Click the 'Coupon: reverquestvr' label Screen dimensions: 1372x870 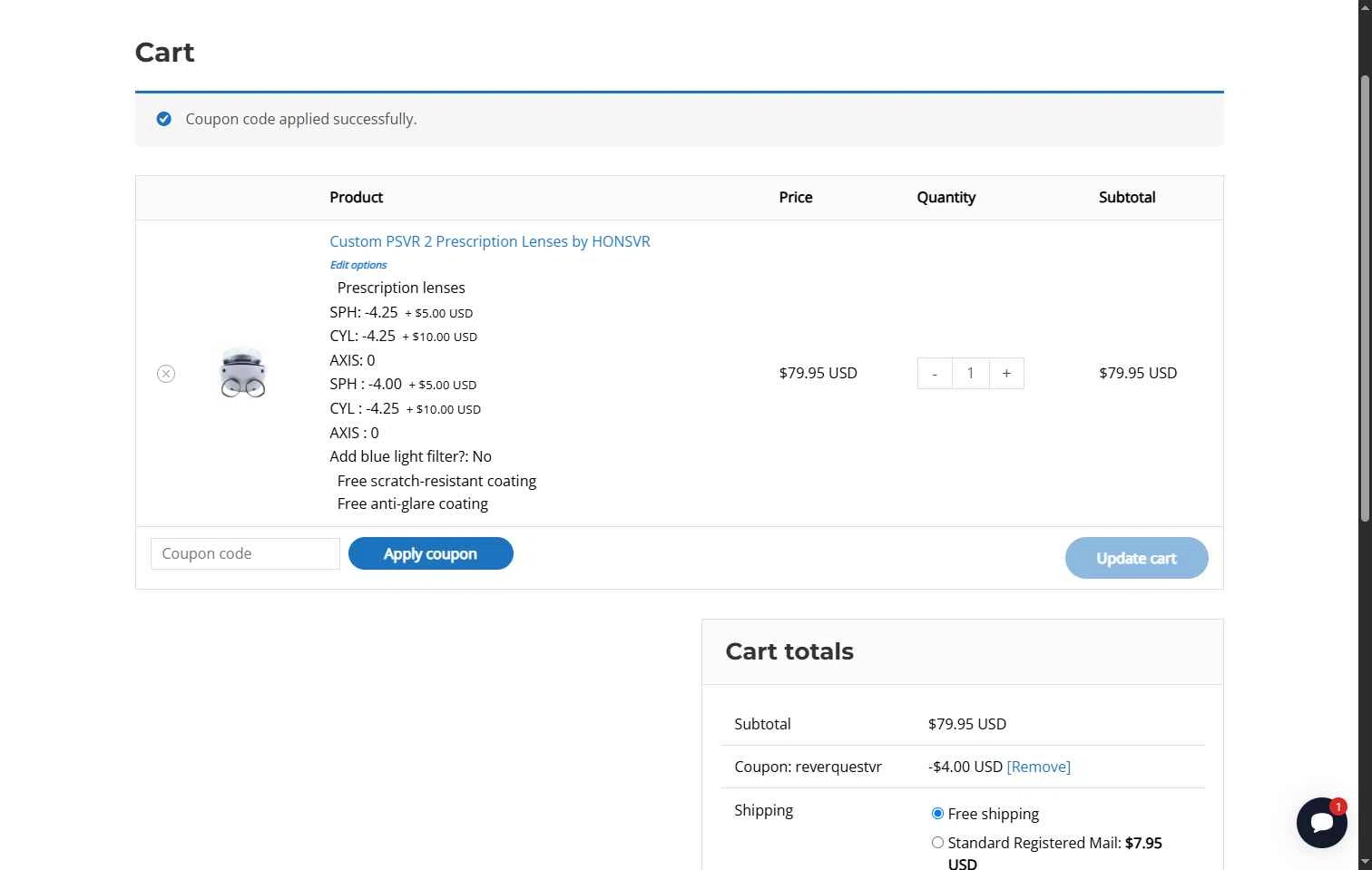click(808, 767)
